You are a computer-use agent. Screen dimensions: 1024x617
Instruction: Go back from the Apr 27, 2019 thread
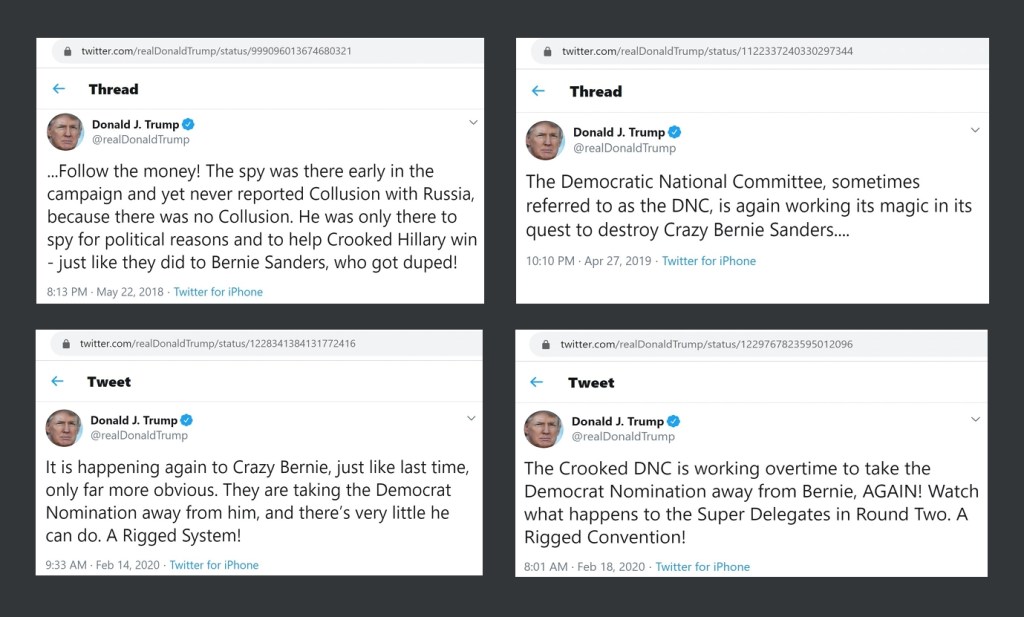[538, 91]
